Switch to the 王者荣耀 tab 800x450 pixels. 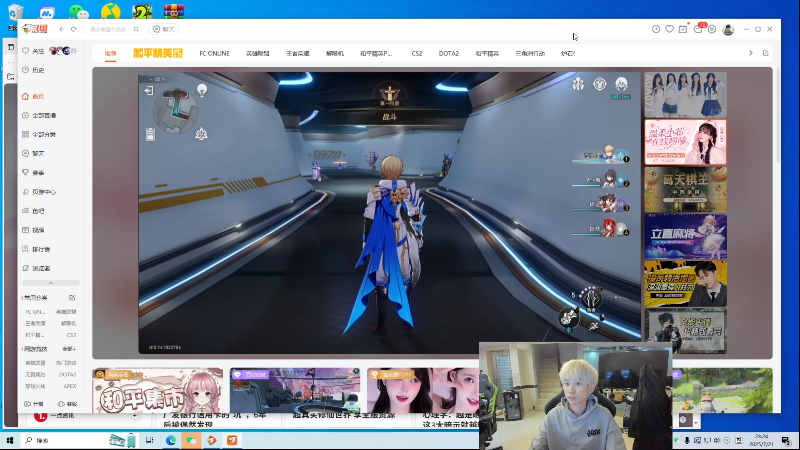coord(297,53)
